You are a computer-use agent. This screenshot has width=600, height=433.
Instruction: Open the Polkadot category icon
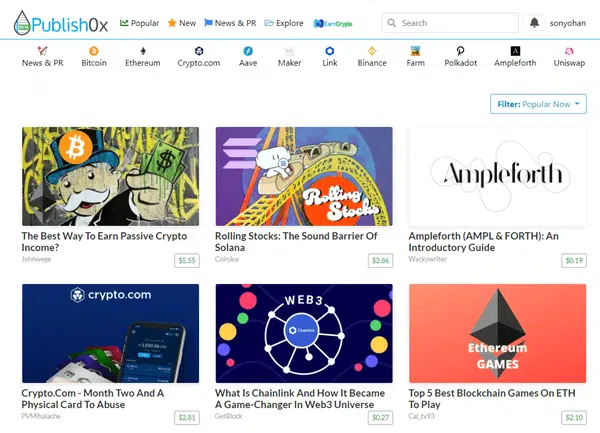click(x=460, y=51)
